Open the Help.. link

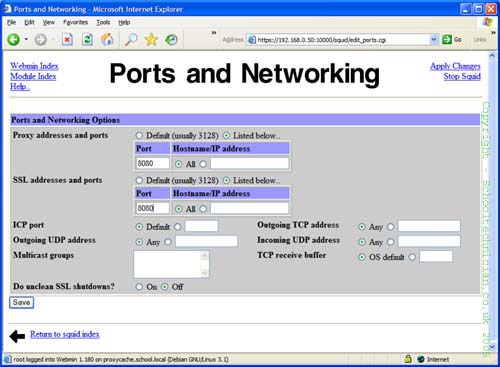(x=20, y=87)
